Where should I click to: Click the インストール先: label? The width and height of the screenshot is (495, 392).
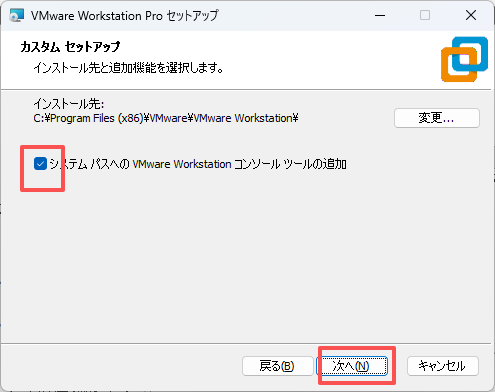[69, 104]
